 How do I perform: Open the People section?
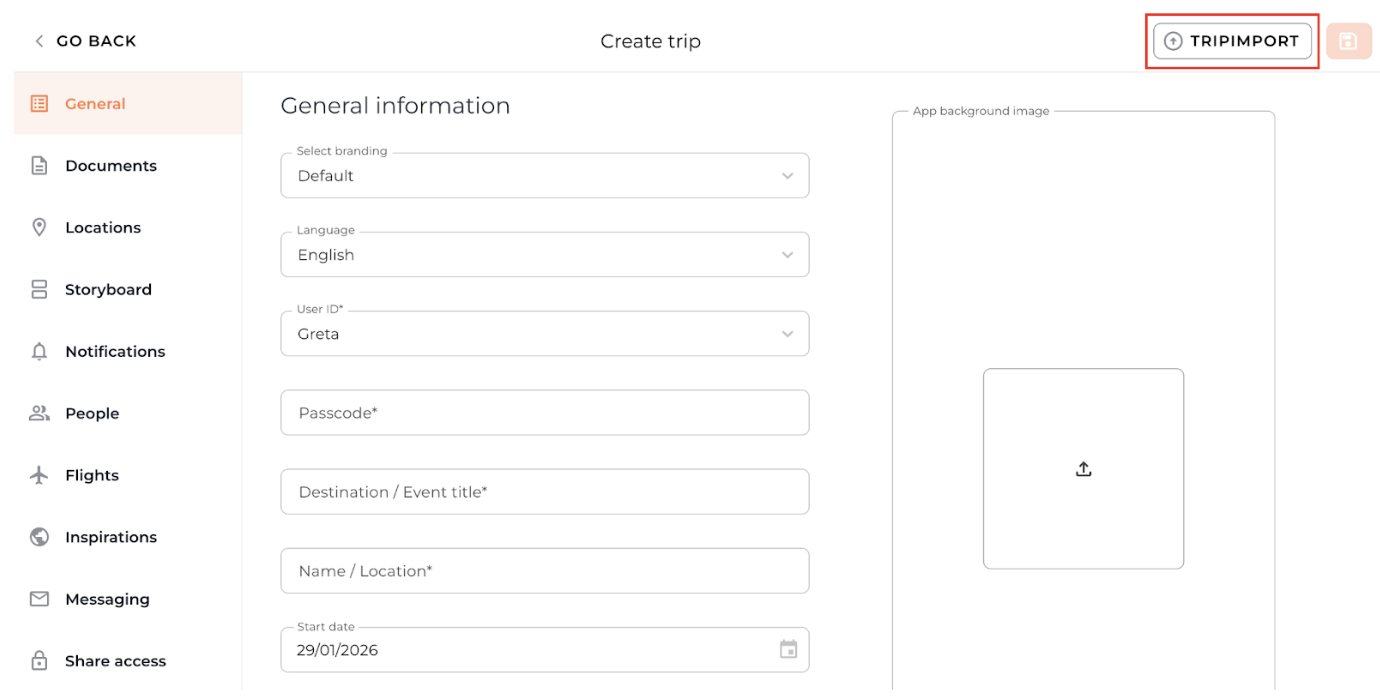[x=92, y=414]
